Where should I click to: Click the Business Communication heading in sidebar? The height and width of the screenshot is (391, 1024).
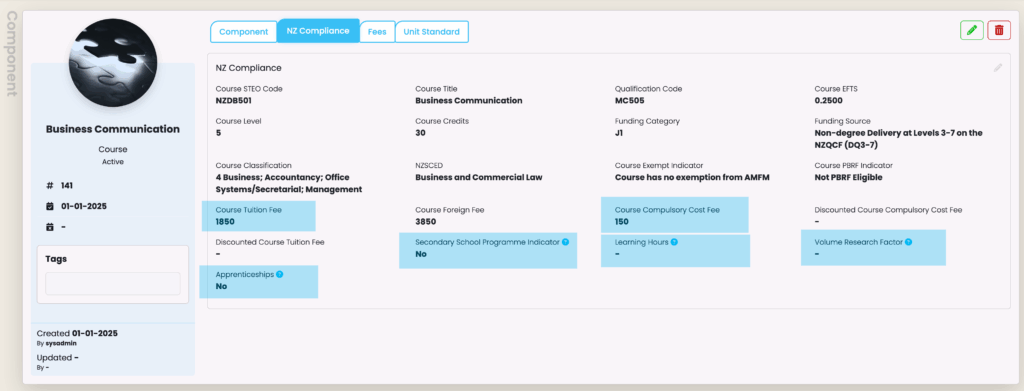(113, 129)
